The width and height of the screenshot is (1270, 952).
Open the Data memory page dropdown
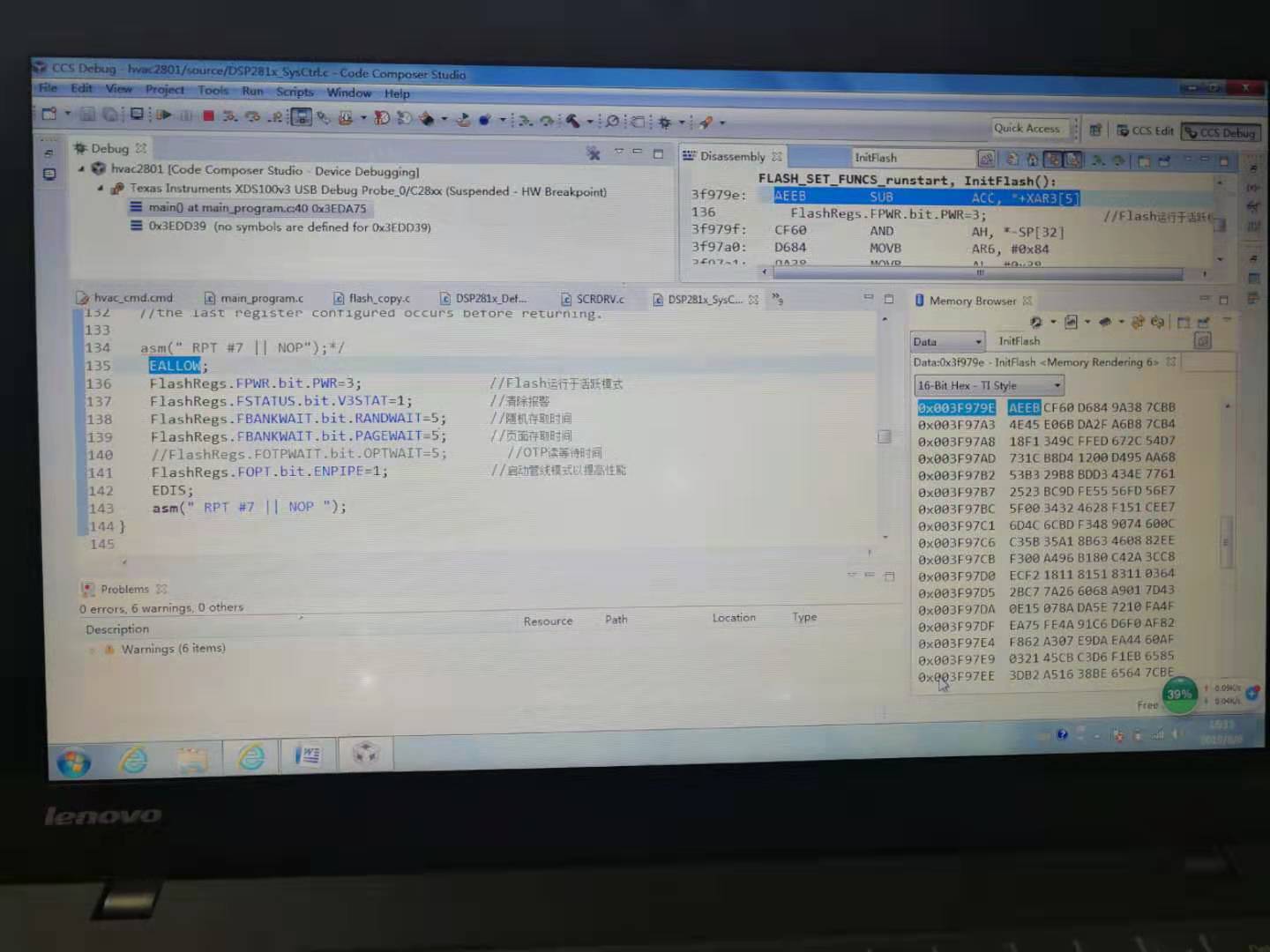point(948,341)
